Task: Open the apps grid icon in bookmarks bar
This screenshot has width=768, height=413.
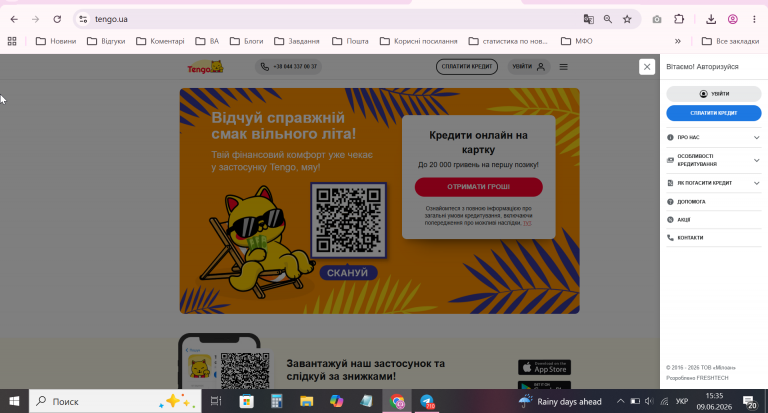Action: (x=12, y=41)
